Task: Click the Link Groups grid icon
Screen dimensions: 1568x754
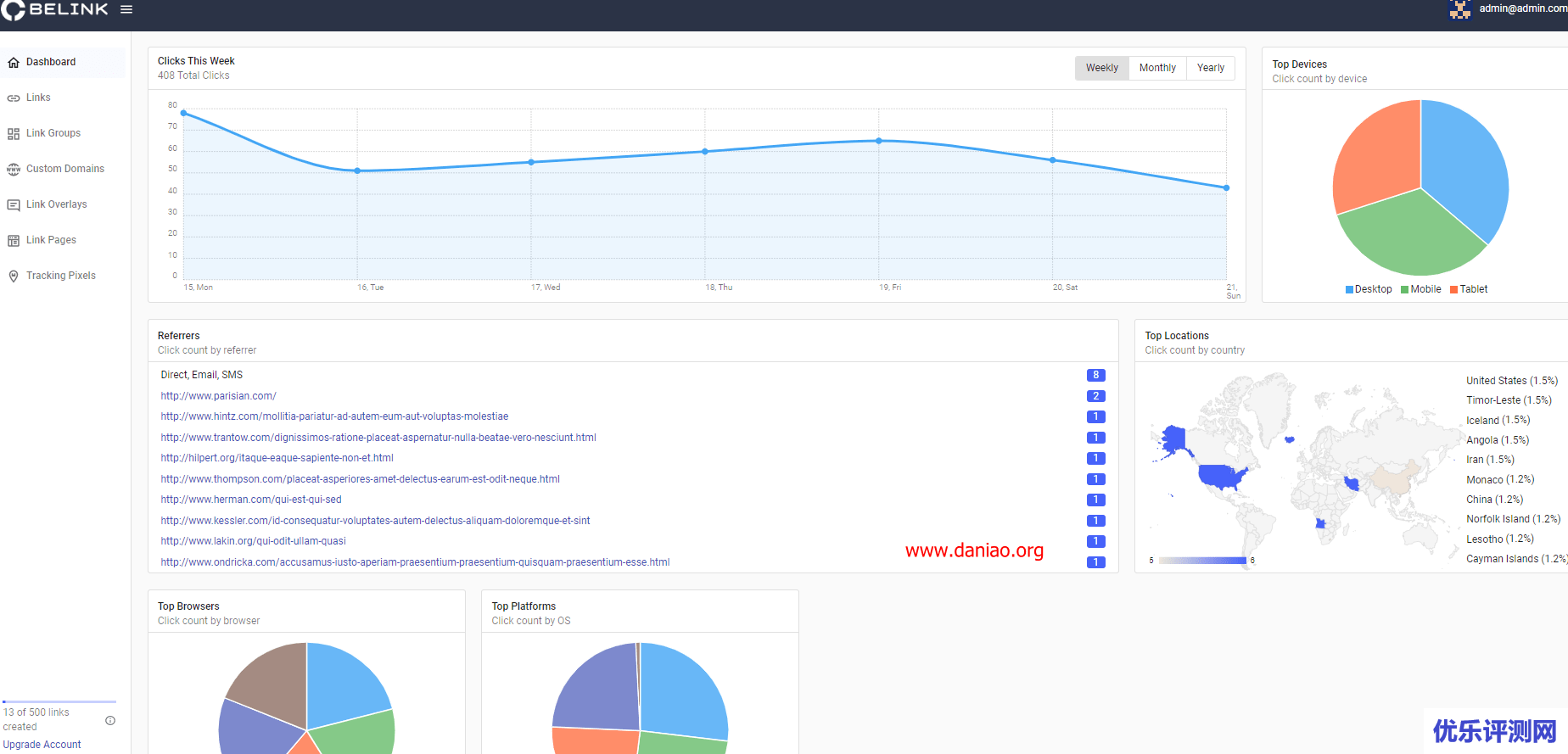Action: click(x=14, y=134)
